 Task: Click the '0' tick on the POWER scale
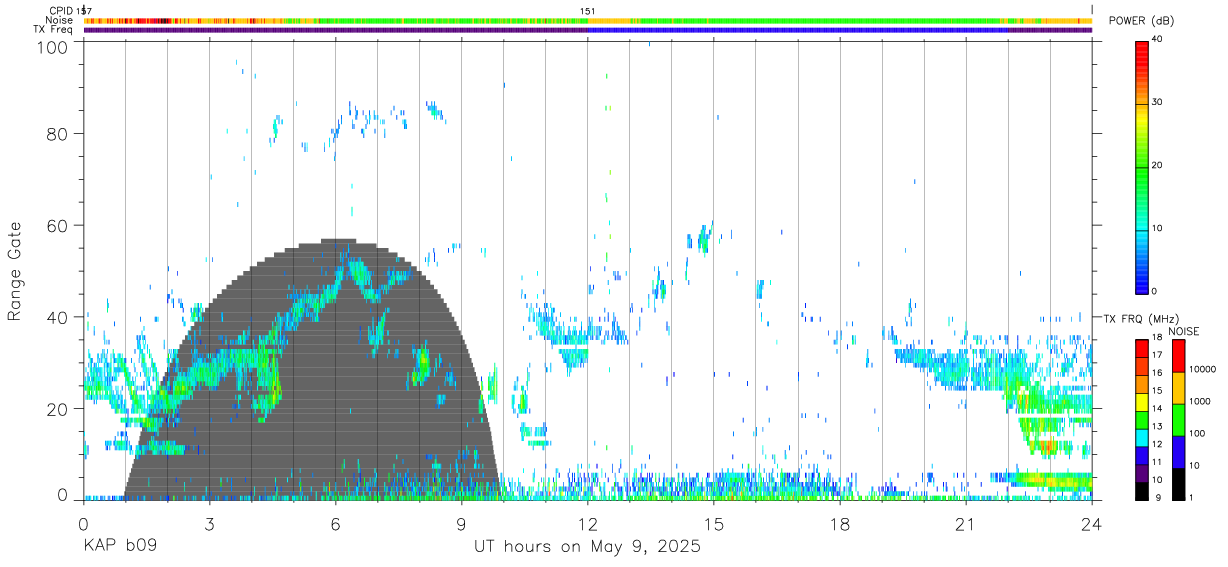(x=1155, y=291)
